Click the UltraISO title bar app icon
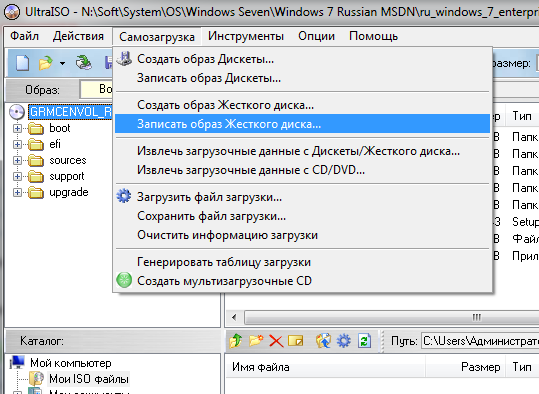 tap(11, 12)
